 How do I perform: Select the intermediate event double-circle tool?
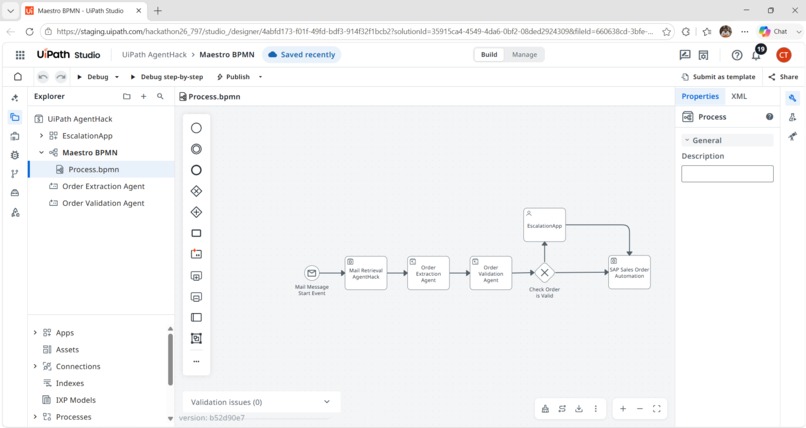click(x=196, y=149)
